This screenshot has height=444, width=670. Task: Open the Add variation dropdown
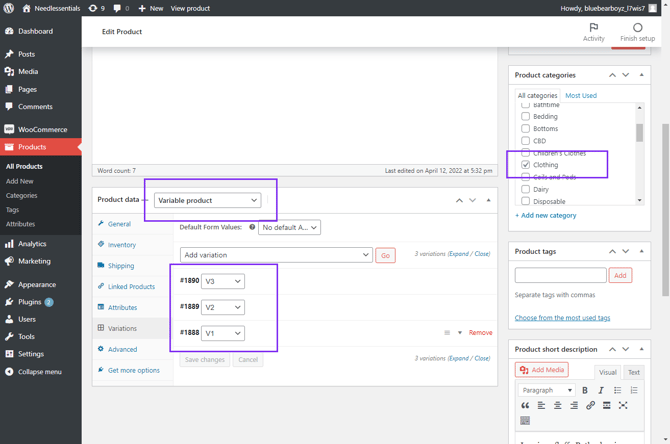point(276,255)
